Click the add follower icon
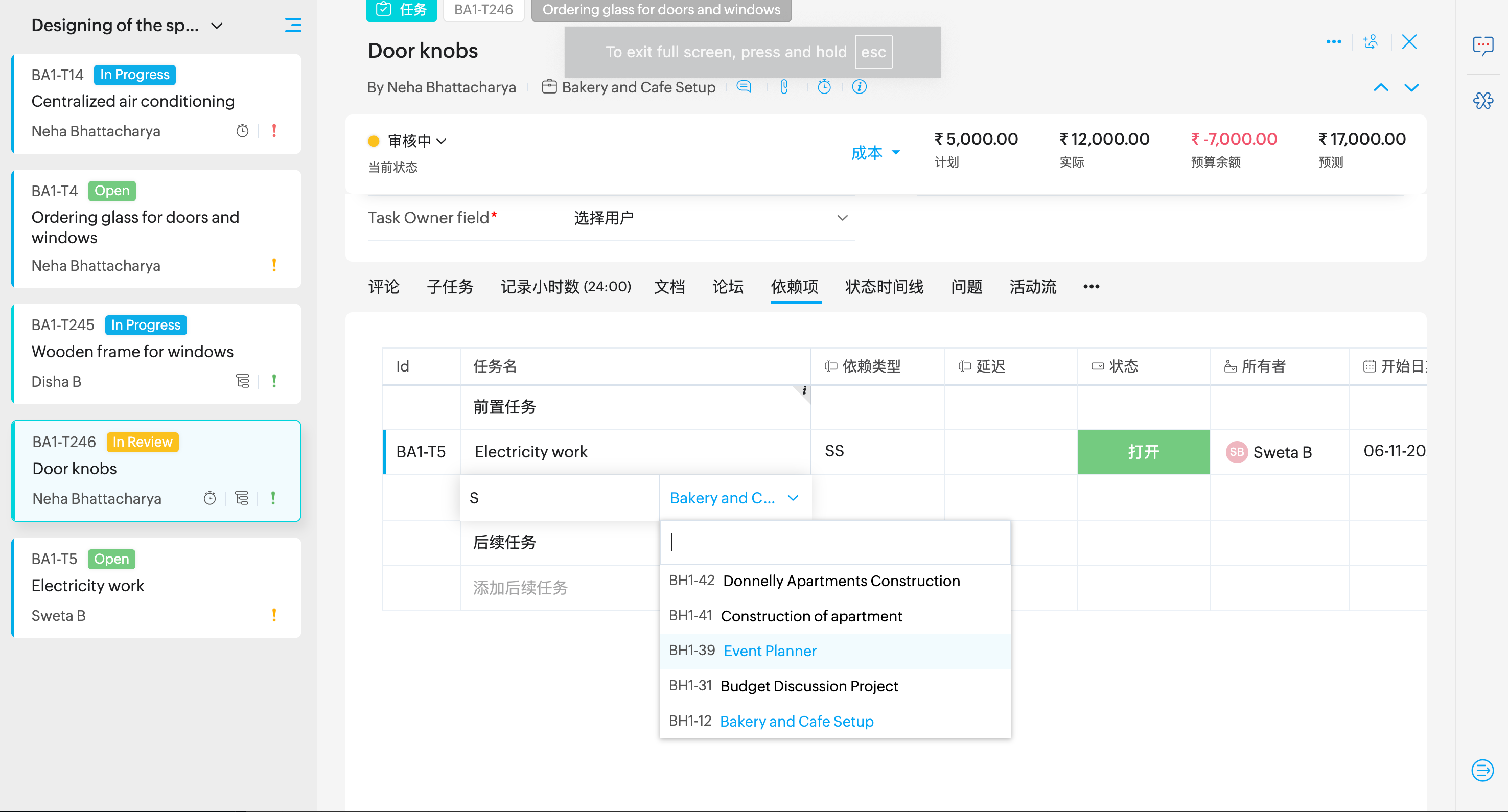This screenshot has height=812, width=1508. pyautogui.click(x=1370, y=41)
